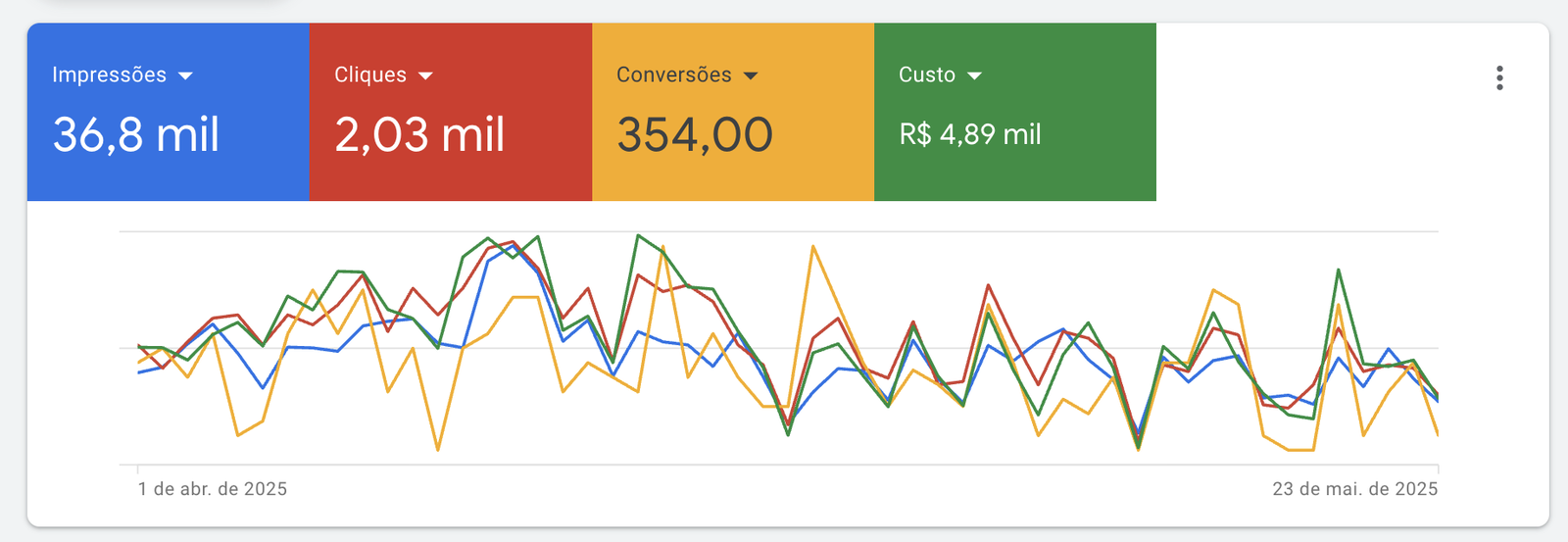Viewport: 1568px width, 542px height.
Task: Select the red clicks peak right of chart center
Action: [x=989, y=285]
